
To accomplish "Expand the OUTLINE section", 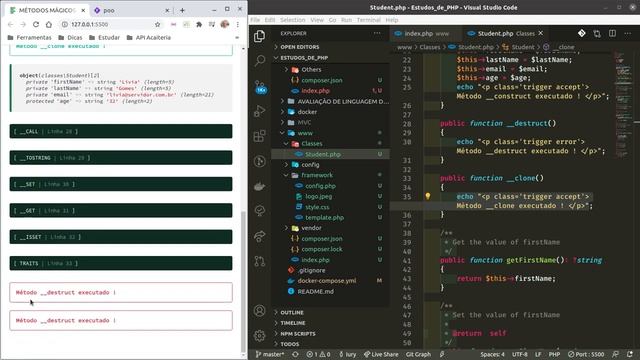I will 291,312.
